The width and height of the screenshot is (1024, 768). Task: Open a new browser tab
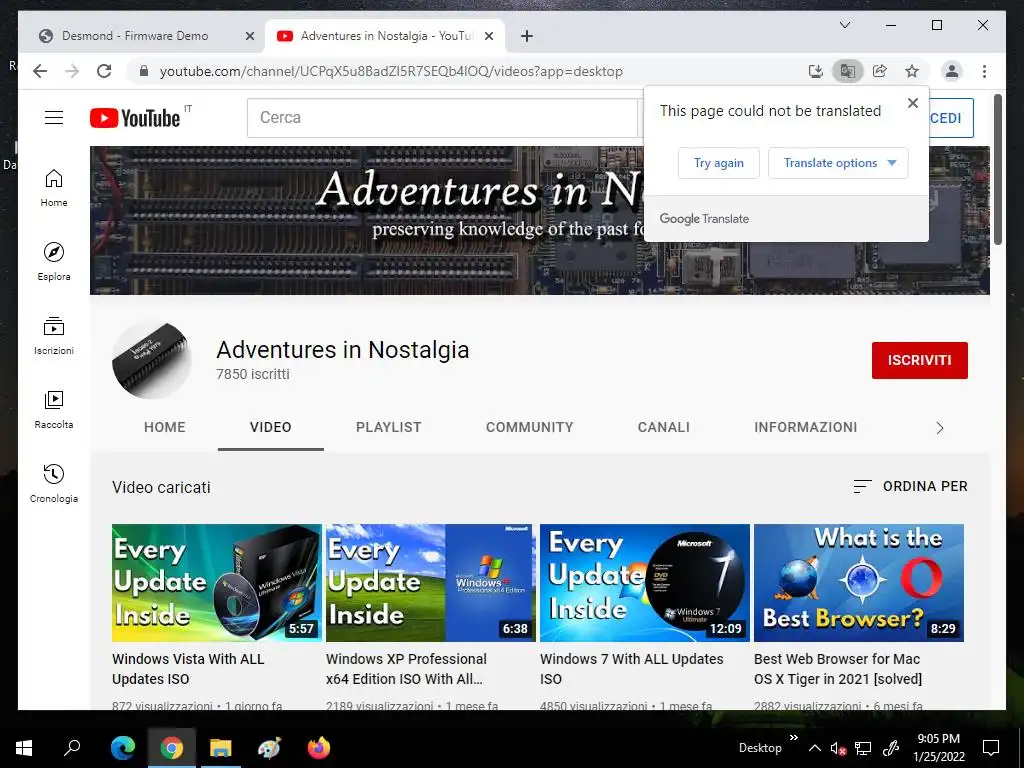tap(527, 36)
